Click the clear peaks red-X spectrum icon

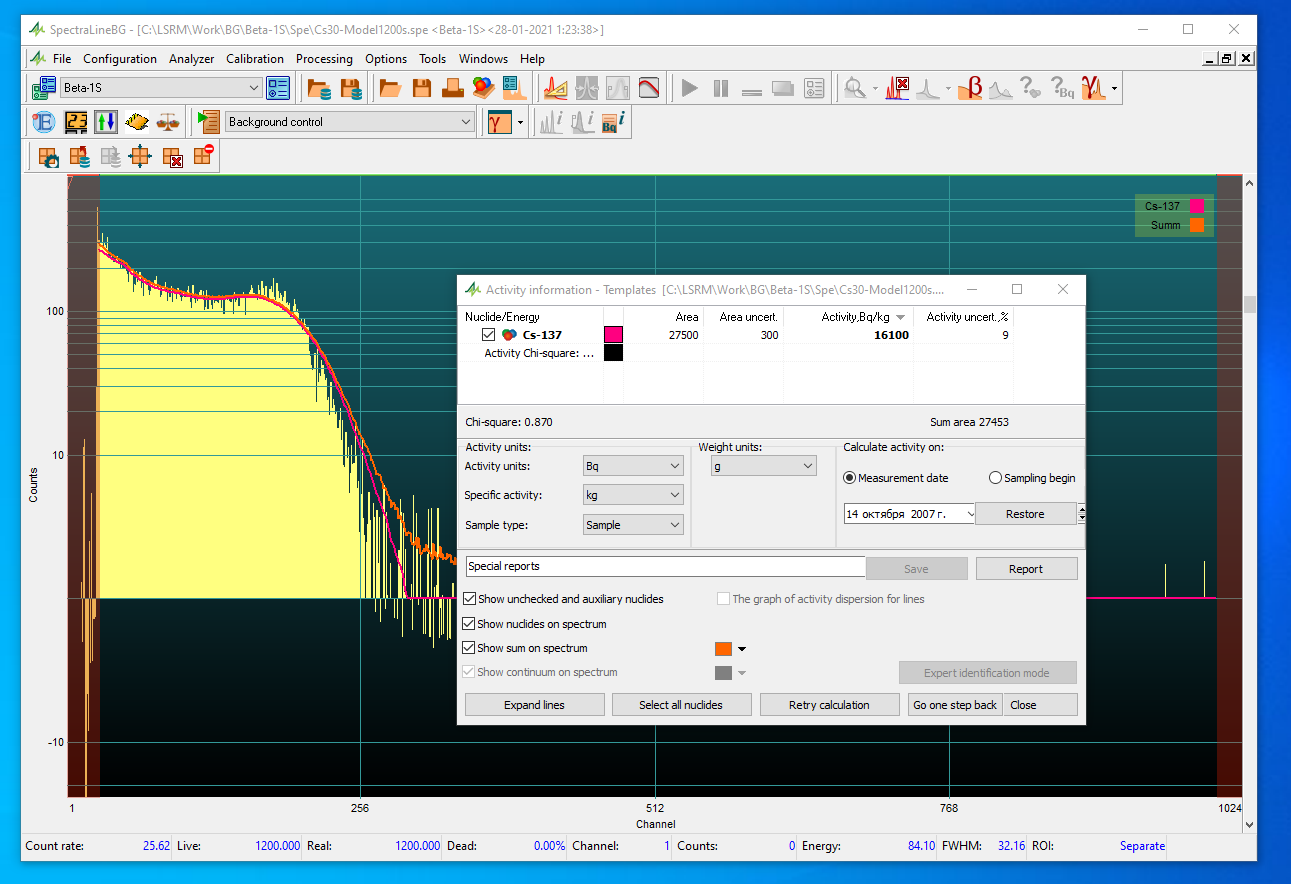tap(897, 89)
